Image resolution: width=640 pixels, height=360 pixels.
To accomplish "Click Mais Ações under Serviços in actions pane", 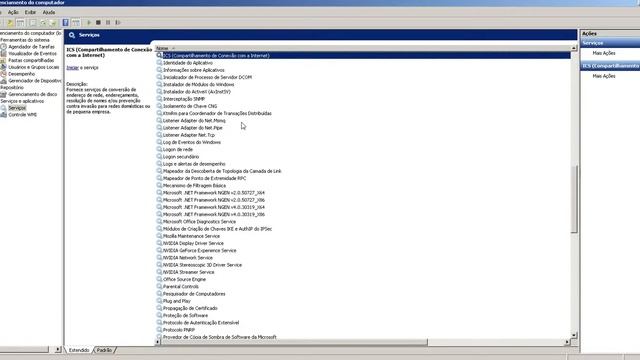I will [604, 53].
